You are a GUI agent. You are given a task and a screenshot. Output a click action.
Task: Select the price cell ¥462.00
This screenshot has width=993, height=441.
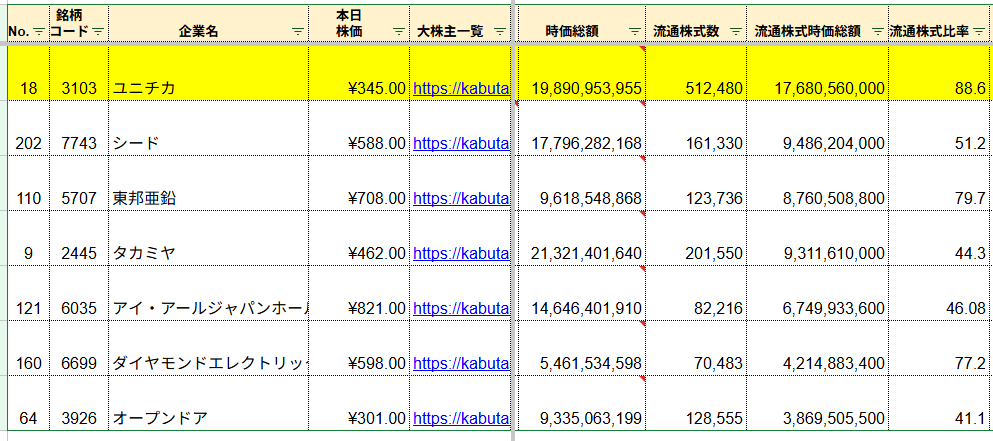(359, 239)
